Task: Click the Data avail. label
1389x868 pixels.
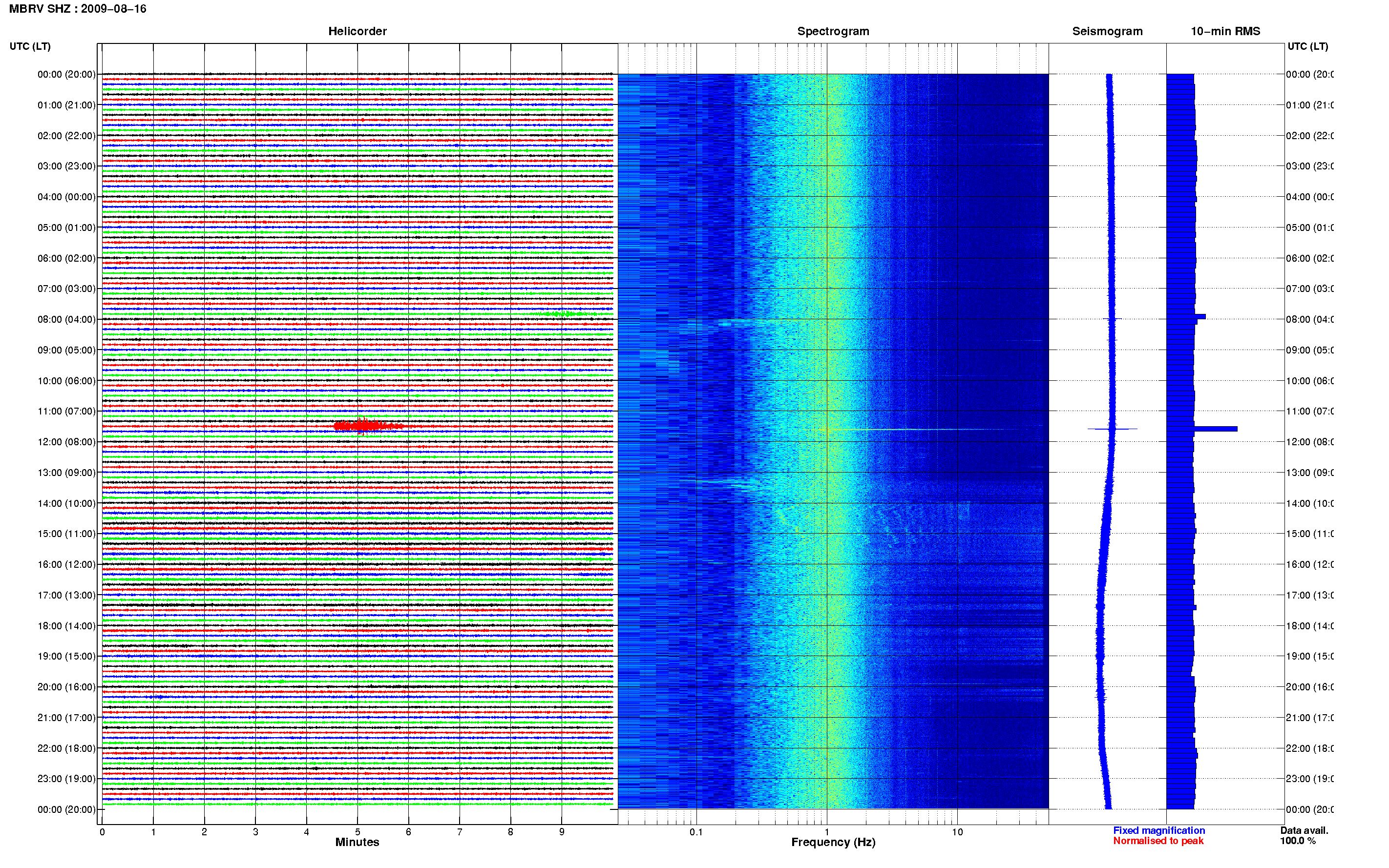Action: tap(1304, 830)
